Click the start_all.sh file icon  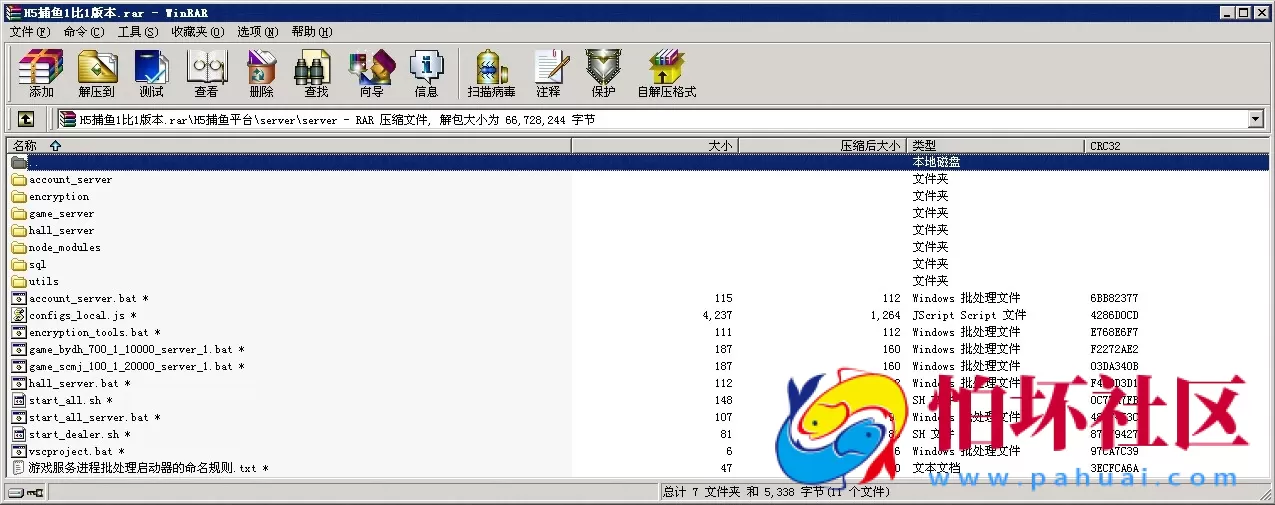[19, 400]
